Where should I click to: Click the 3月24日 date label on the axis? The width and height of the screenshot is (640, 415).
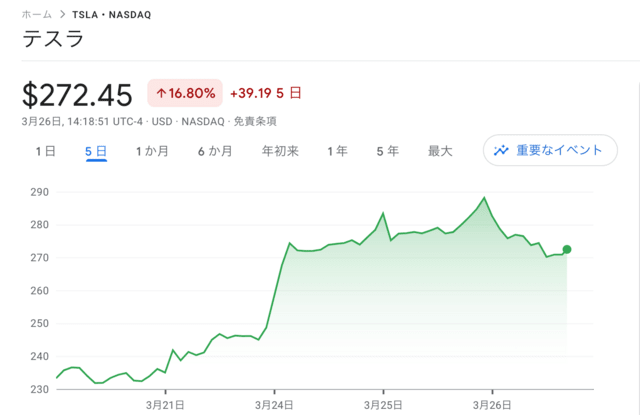click(x=274, y=404)
